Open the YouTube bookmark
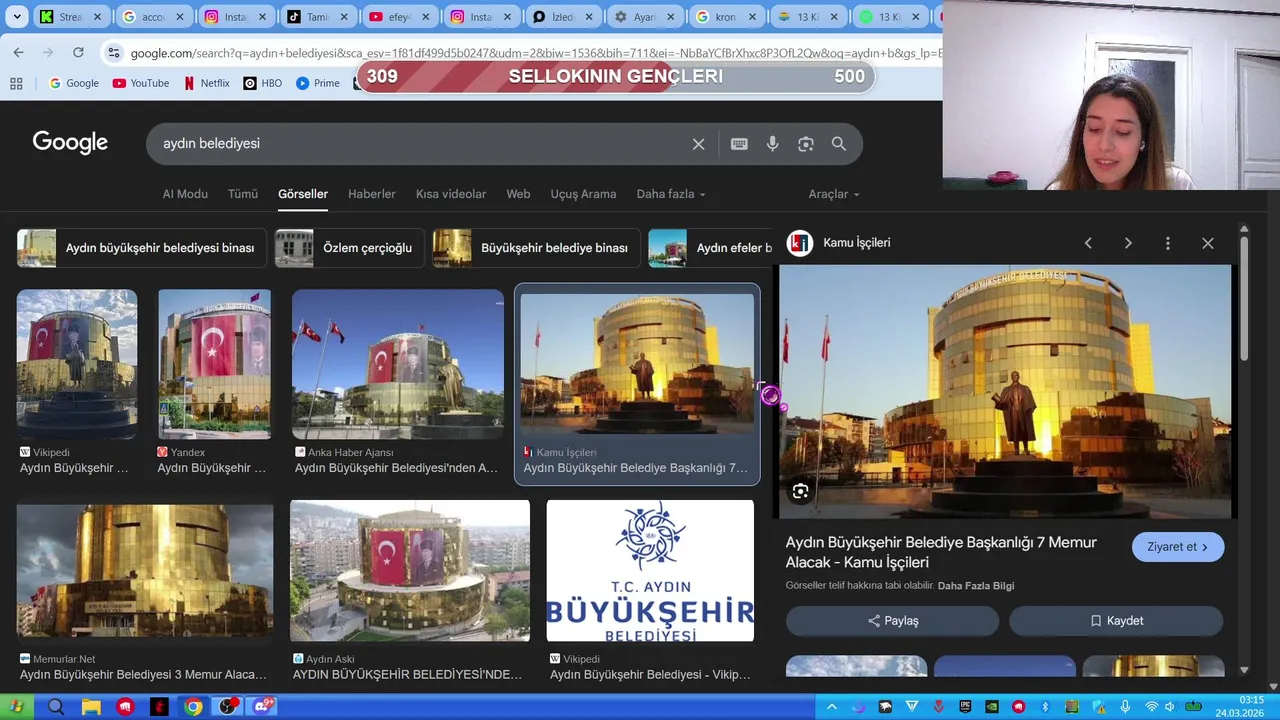Screen dimensions: 1280x720 [x=140, y=83]
